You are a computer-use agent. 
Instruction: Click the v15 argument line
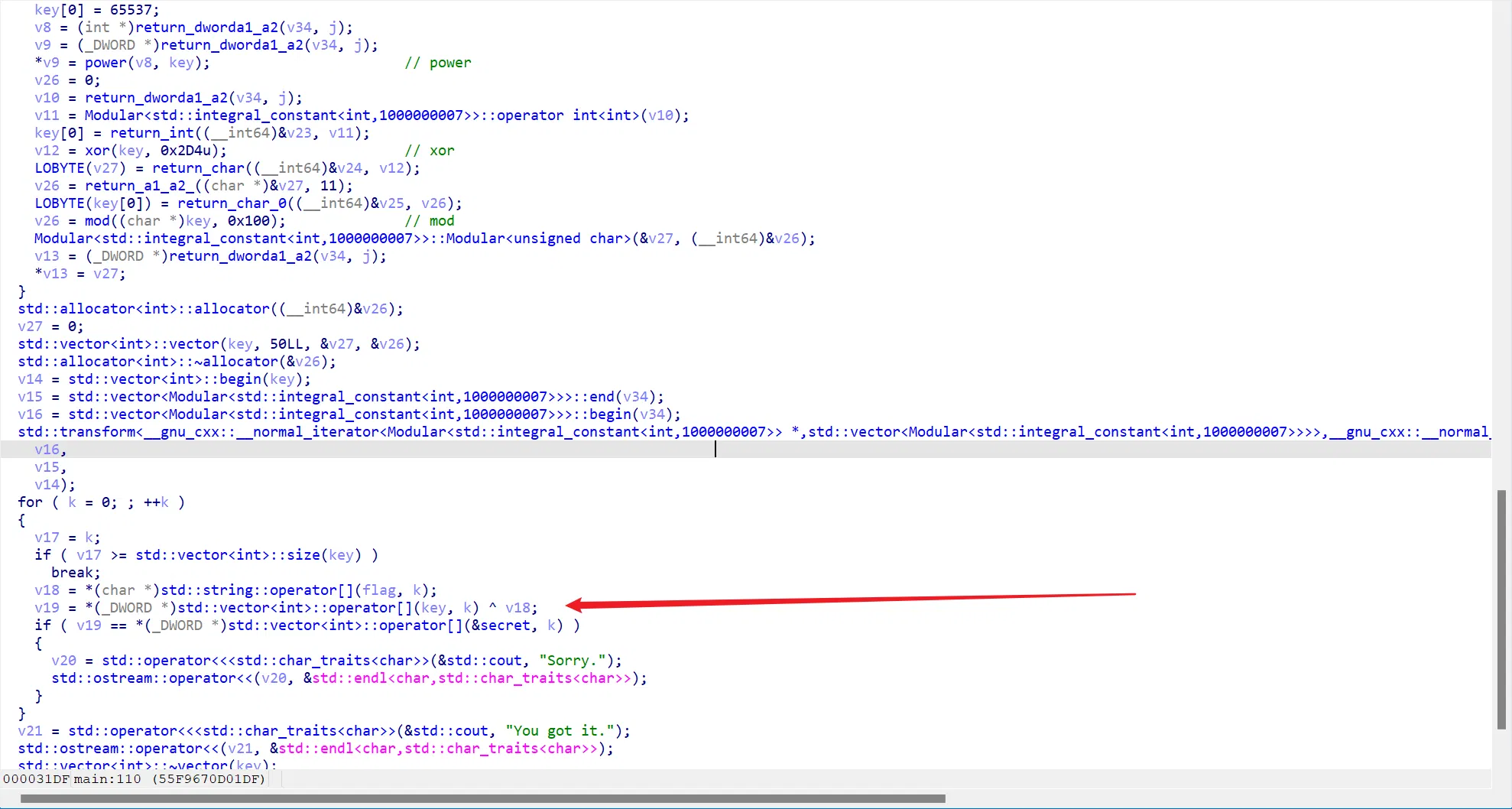pyautogui.click(x=50, y=467)
